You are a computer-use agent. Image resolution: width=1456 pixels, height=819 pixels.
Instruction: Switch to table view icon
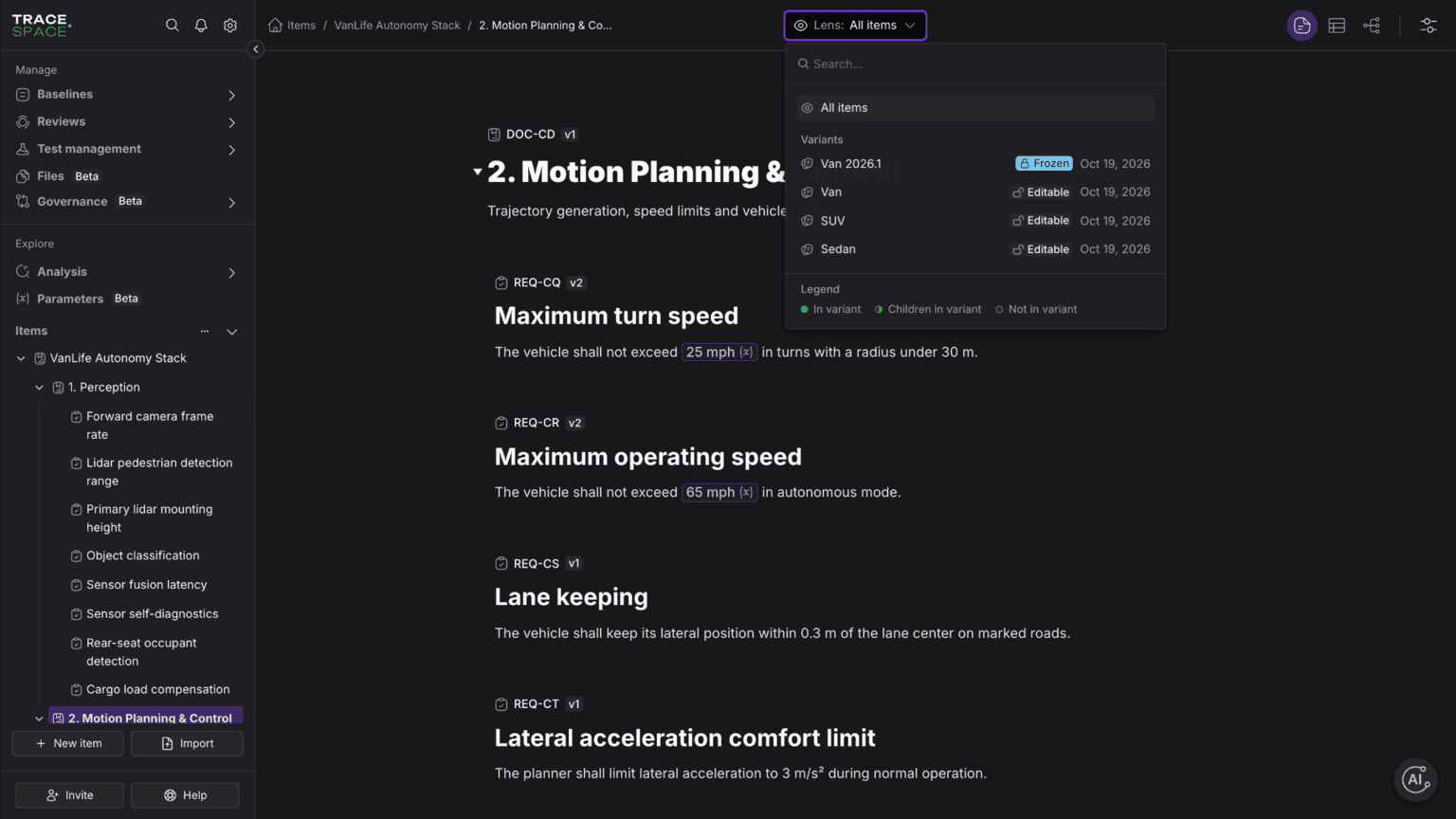click(1337, 26)
